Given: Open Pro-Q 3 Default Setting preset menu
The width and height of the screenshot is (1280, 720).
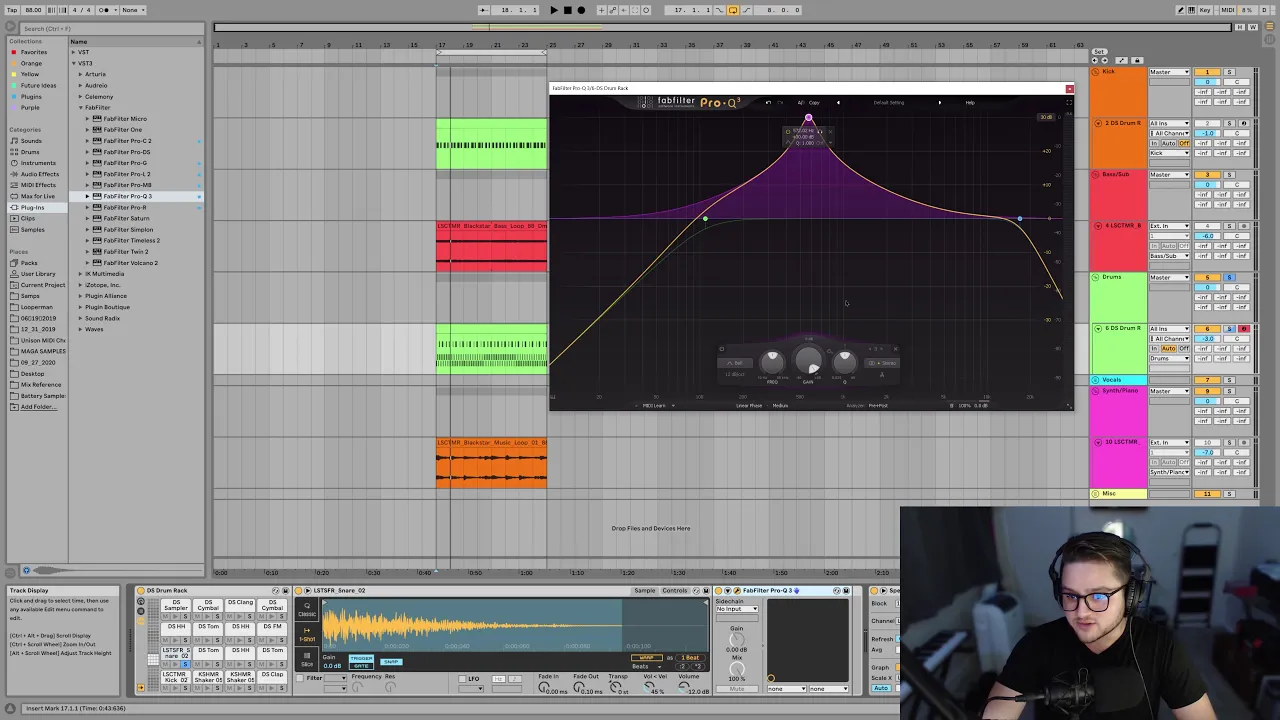Looking at the screenshot, I should pos(889,102).
